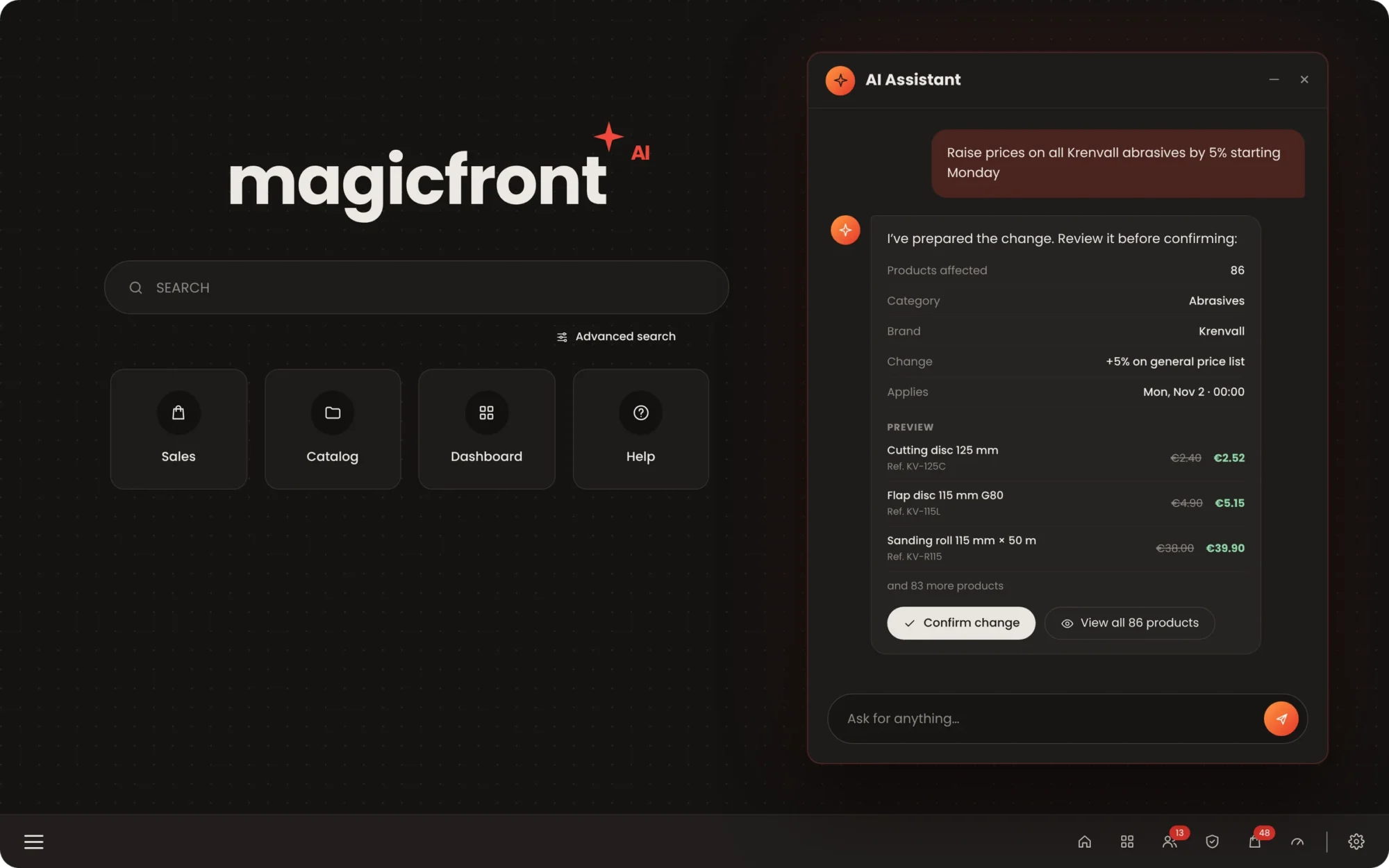Click the user message about raising prices
Screen dimensions: 1389x868
click(1117, 163)
